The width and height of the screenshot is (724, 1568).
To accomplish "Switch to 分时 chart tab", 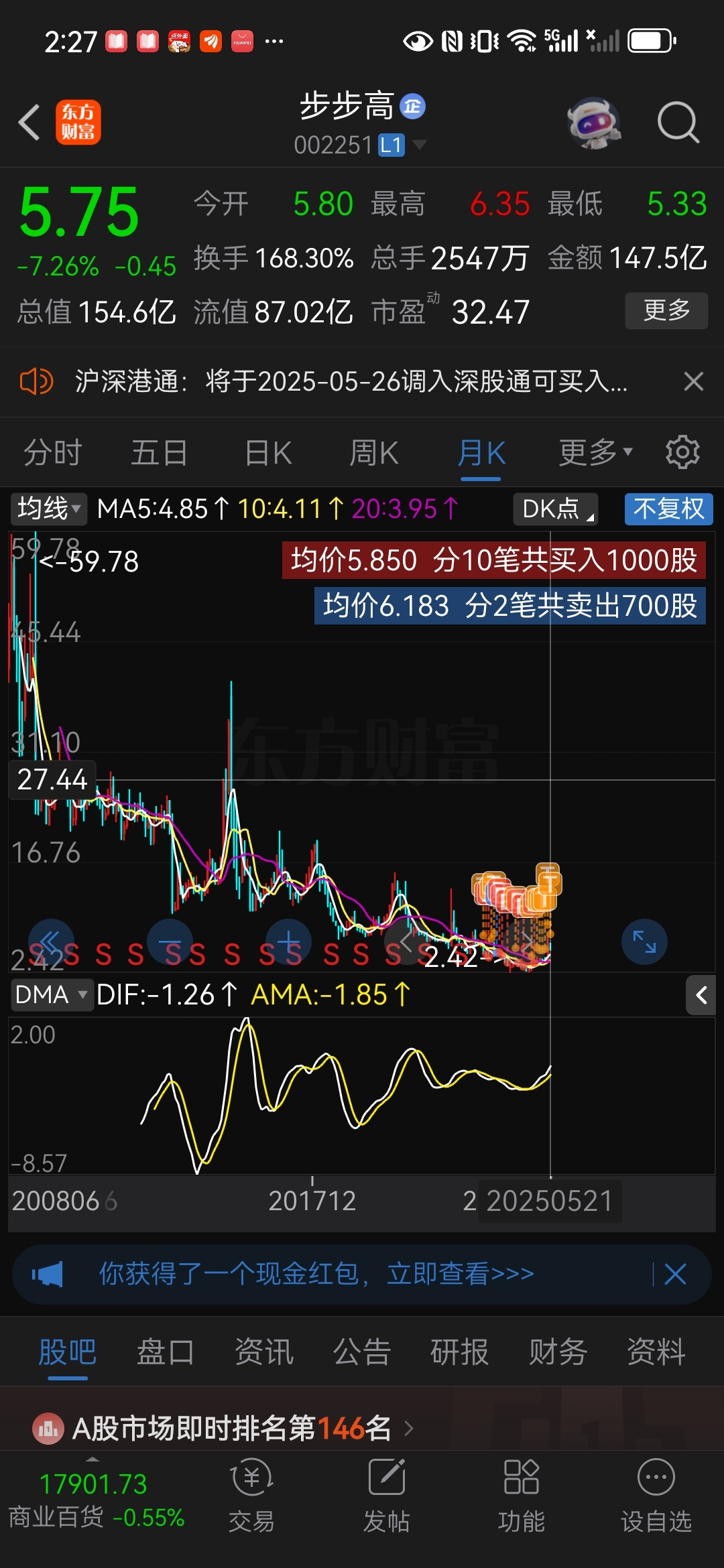I will tap(52, 452).
